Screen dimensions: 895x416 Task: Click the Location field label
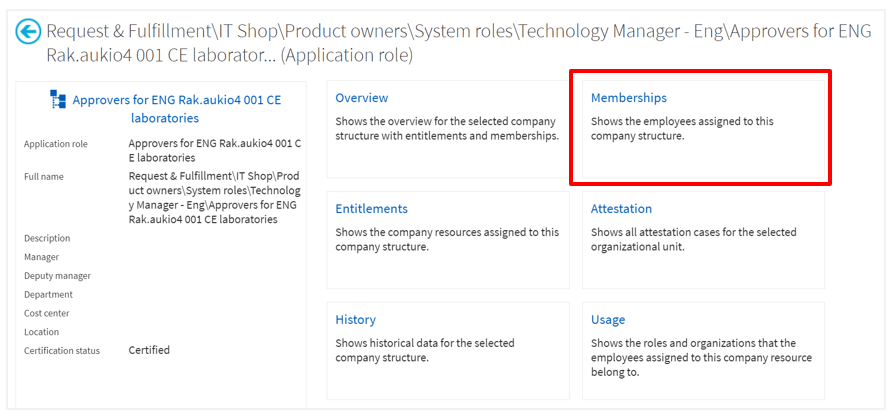[x=42, y=332]
